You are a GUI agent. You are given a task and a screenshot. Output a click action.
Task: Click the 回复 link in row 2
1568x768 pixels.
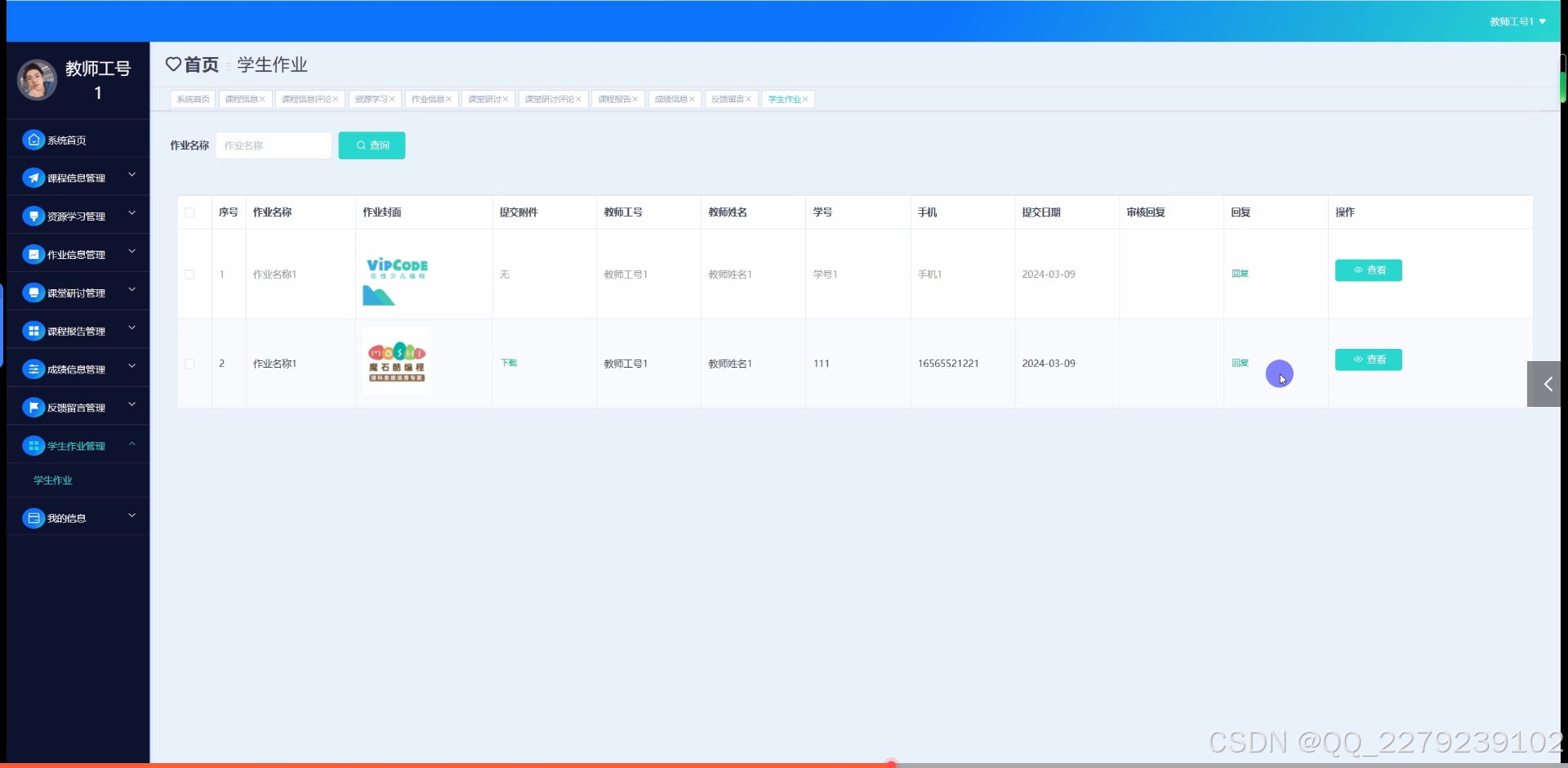pyautogui.click(x=1241, y=363)
